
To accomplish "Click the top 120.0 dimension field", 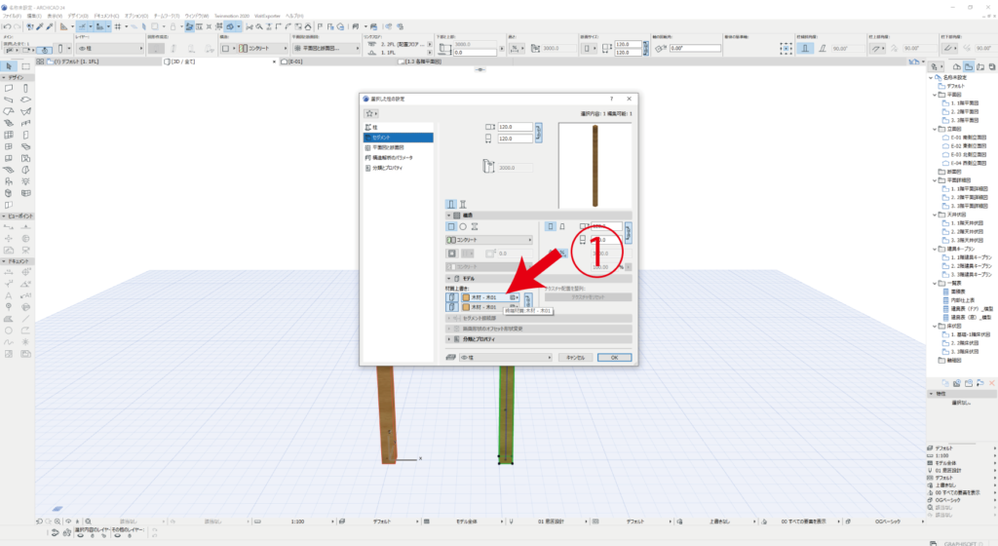I will [x=515, y=127].
